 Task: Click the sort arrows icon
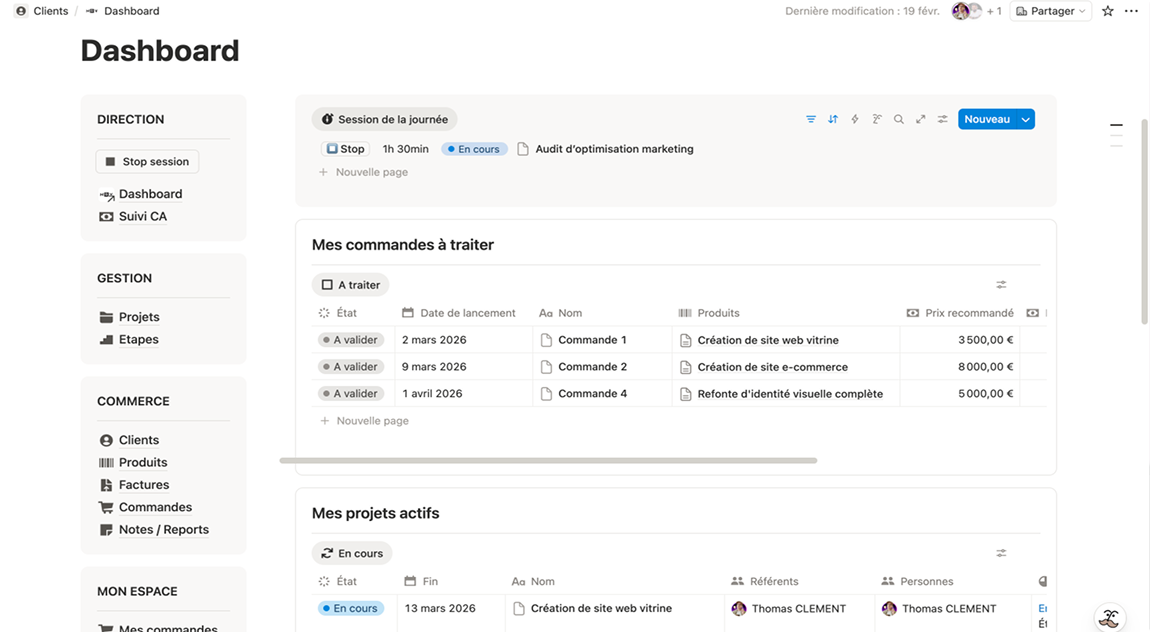click(x=832, y=119)
